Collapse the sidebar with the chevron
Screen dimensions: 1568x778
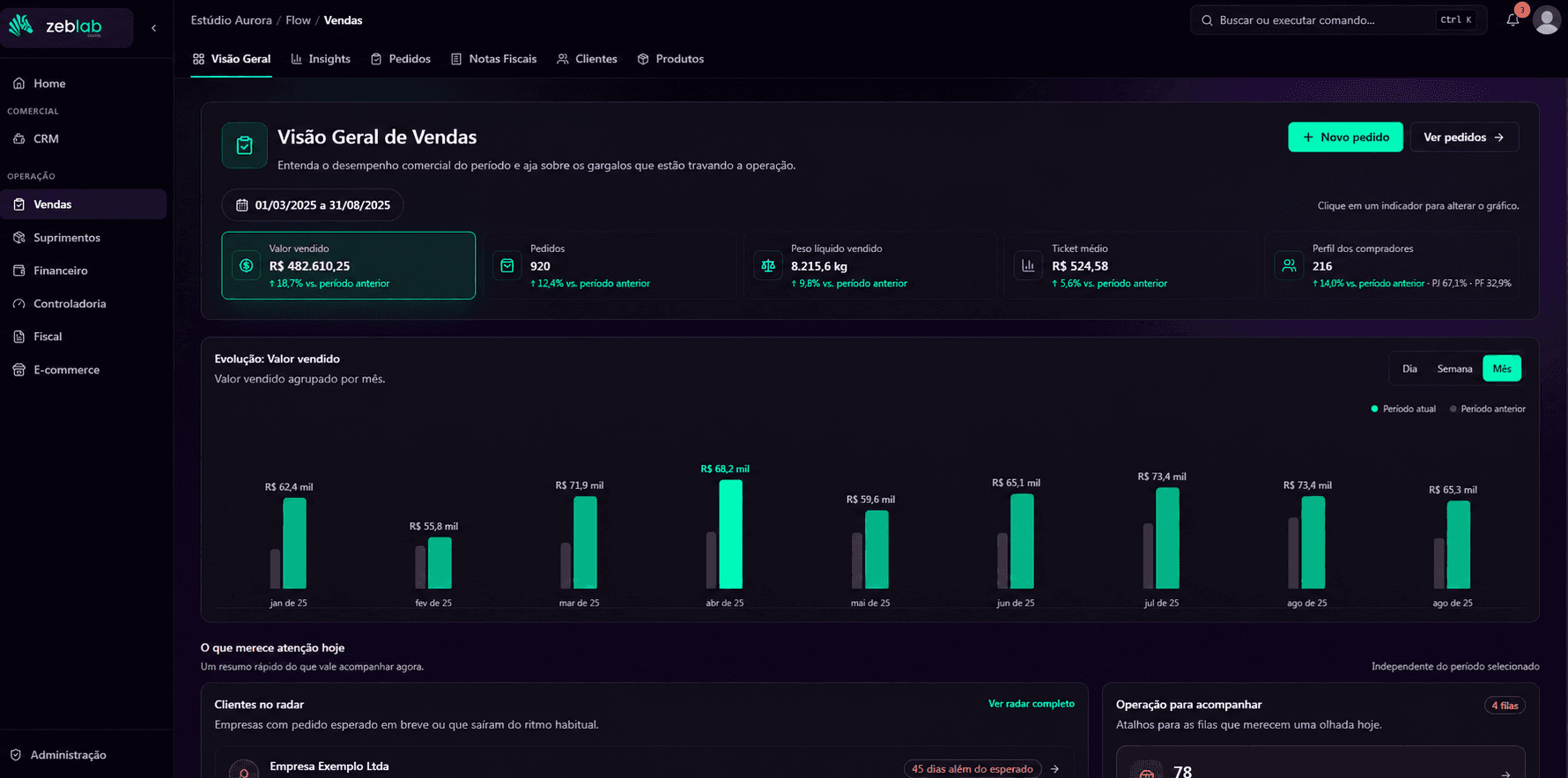154,28
